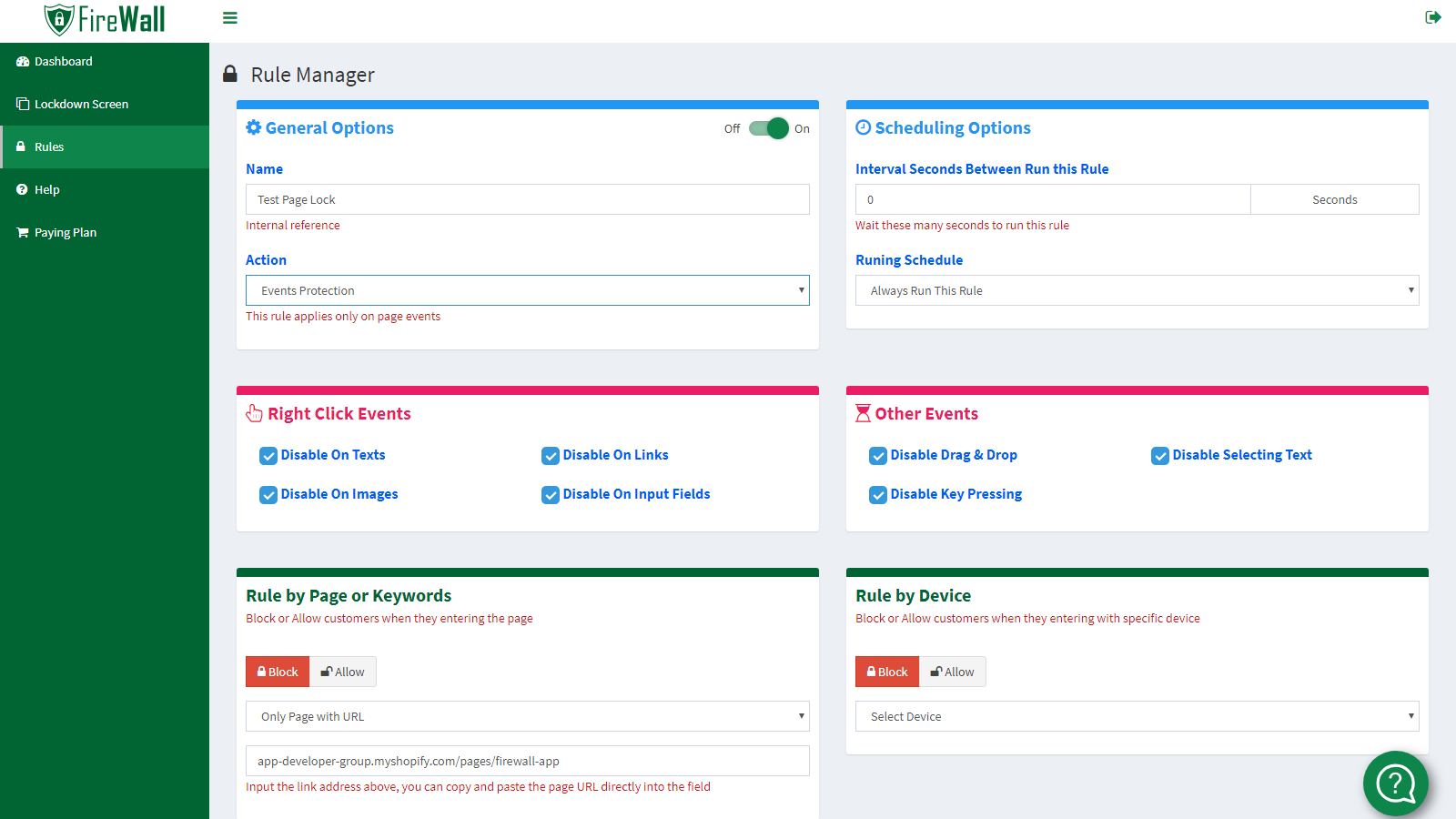Click the gear icon beside General Options
Screen dimensions: 1456x819
[254, 127]
